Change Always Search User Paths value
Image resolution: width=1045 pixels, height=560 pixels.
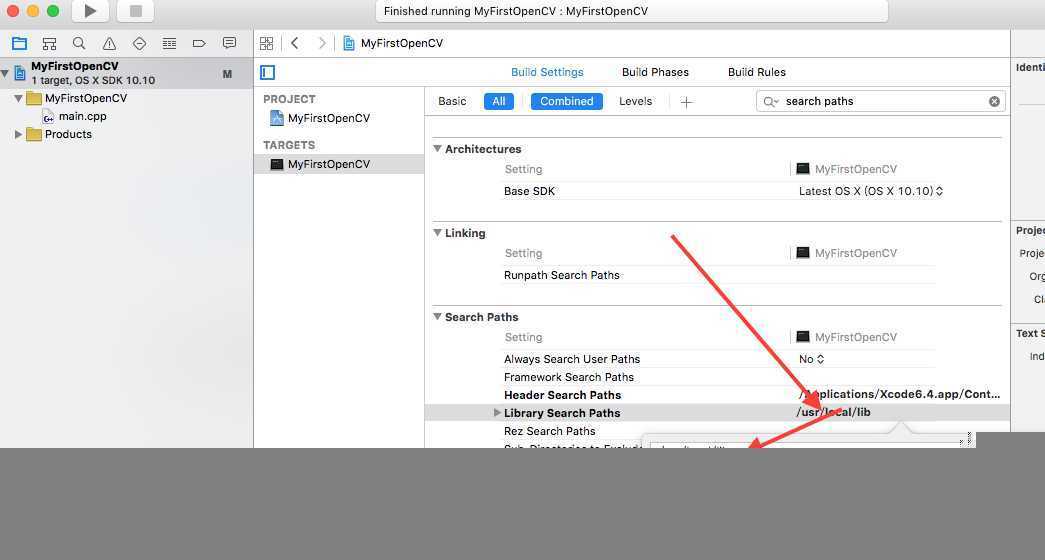[x=811, y=359]
